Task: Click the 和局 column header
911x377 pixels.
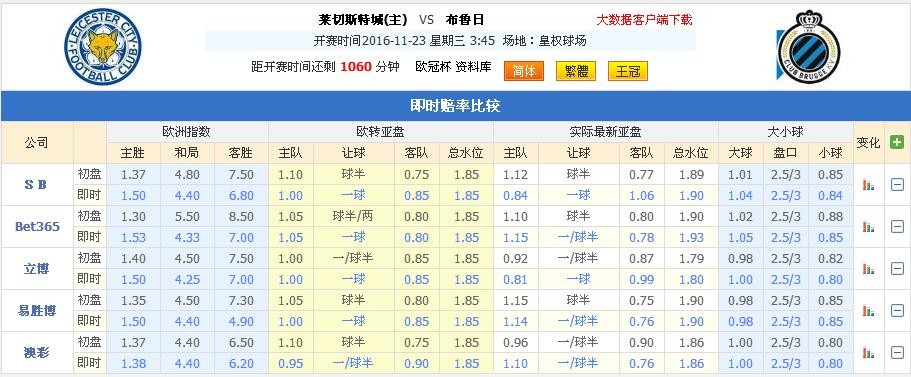Action: pos(186,153)
